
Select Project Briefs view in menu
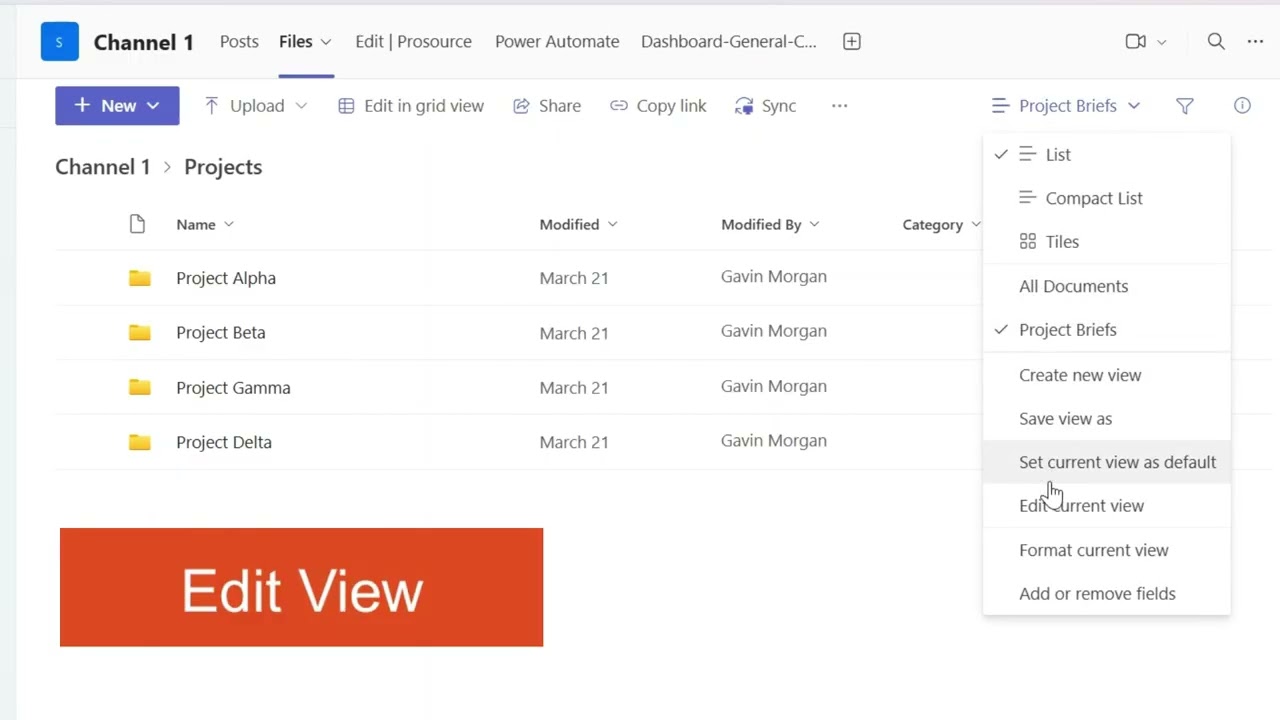(1107, 330)
